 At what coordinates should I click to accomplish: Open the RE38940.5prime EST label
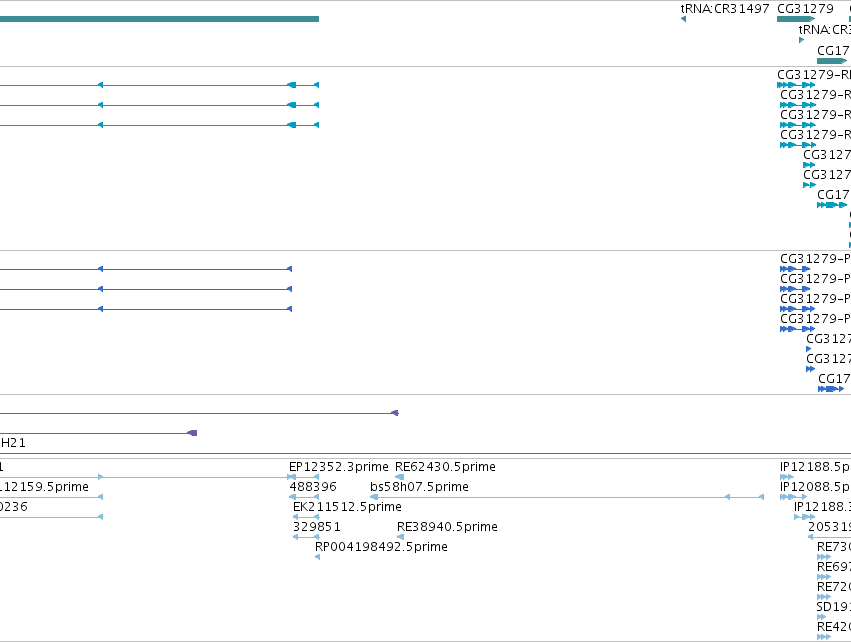point(447,527)
